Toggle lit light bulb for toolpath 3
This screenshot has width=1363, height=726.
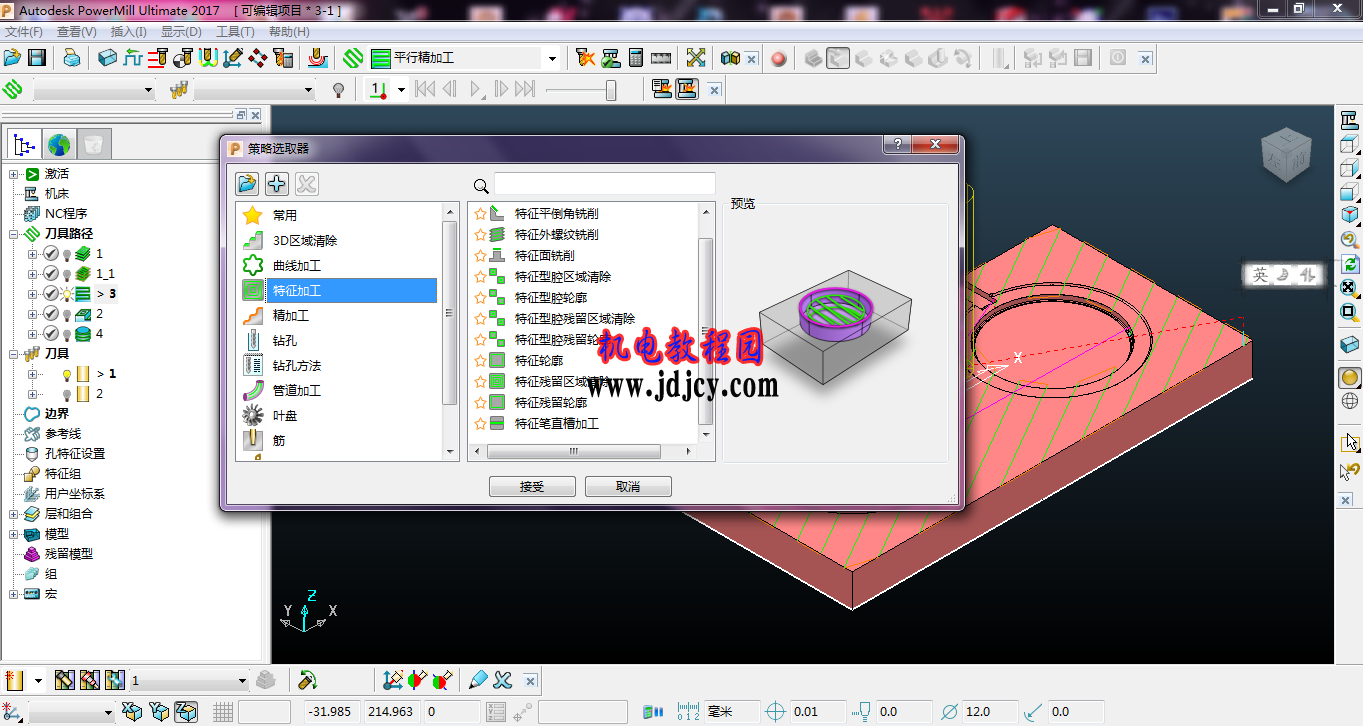point(67,294)
